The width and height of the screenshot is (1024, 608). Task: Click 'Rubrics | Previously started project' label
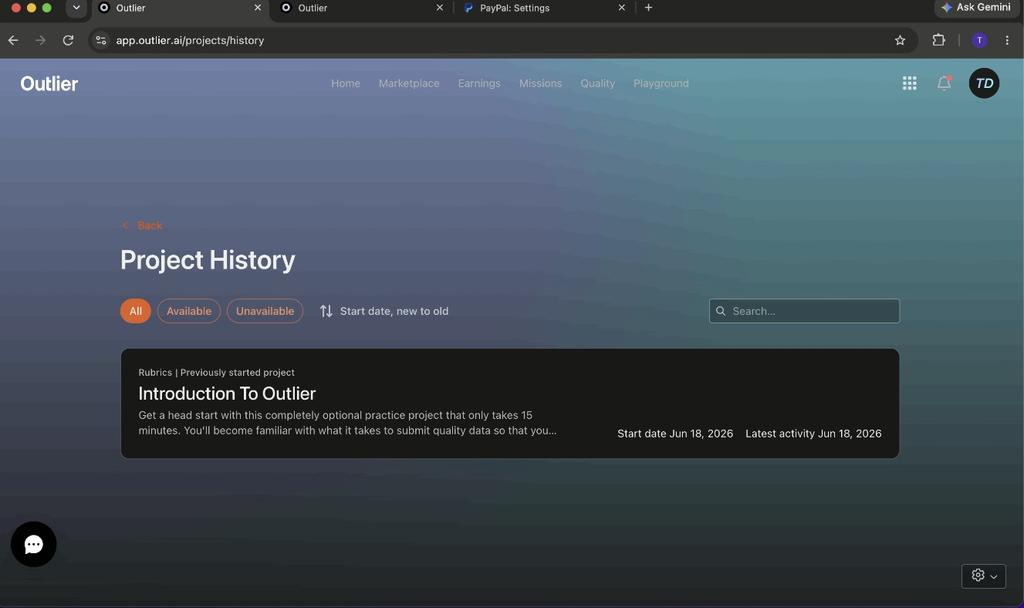216,372
